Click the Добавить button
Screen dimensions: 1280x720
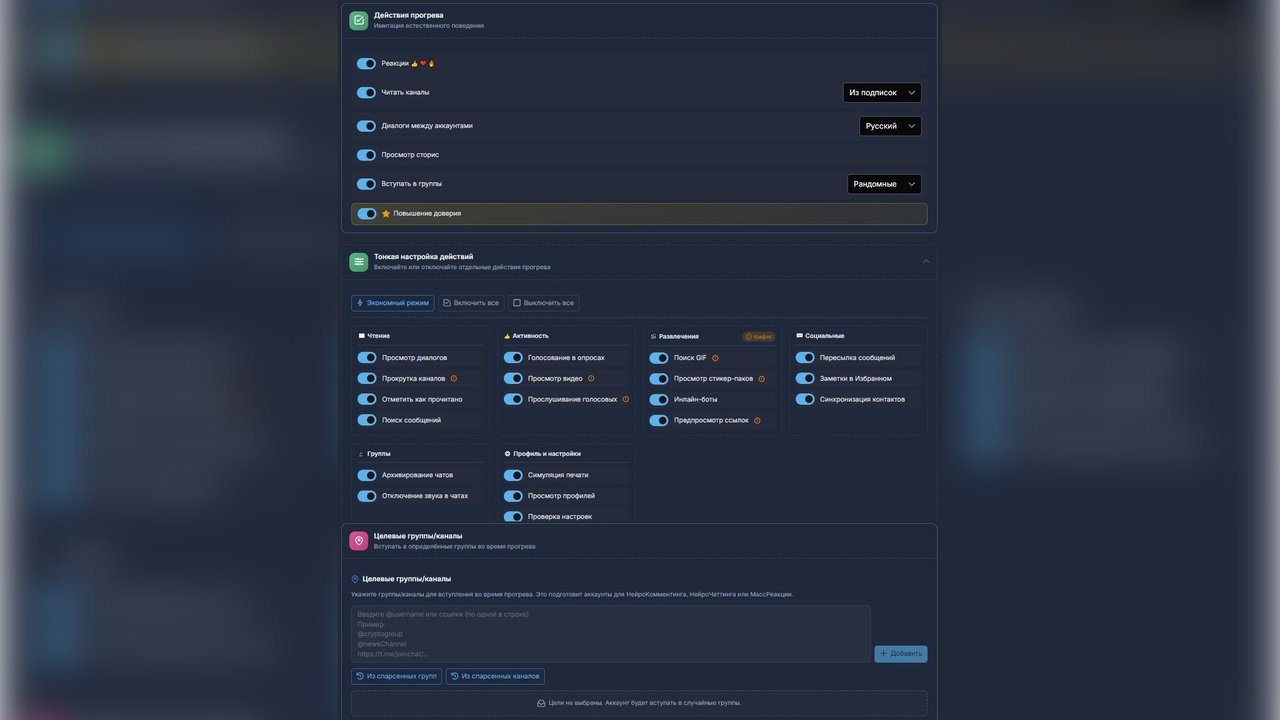click(x=901, y=654)
